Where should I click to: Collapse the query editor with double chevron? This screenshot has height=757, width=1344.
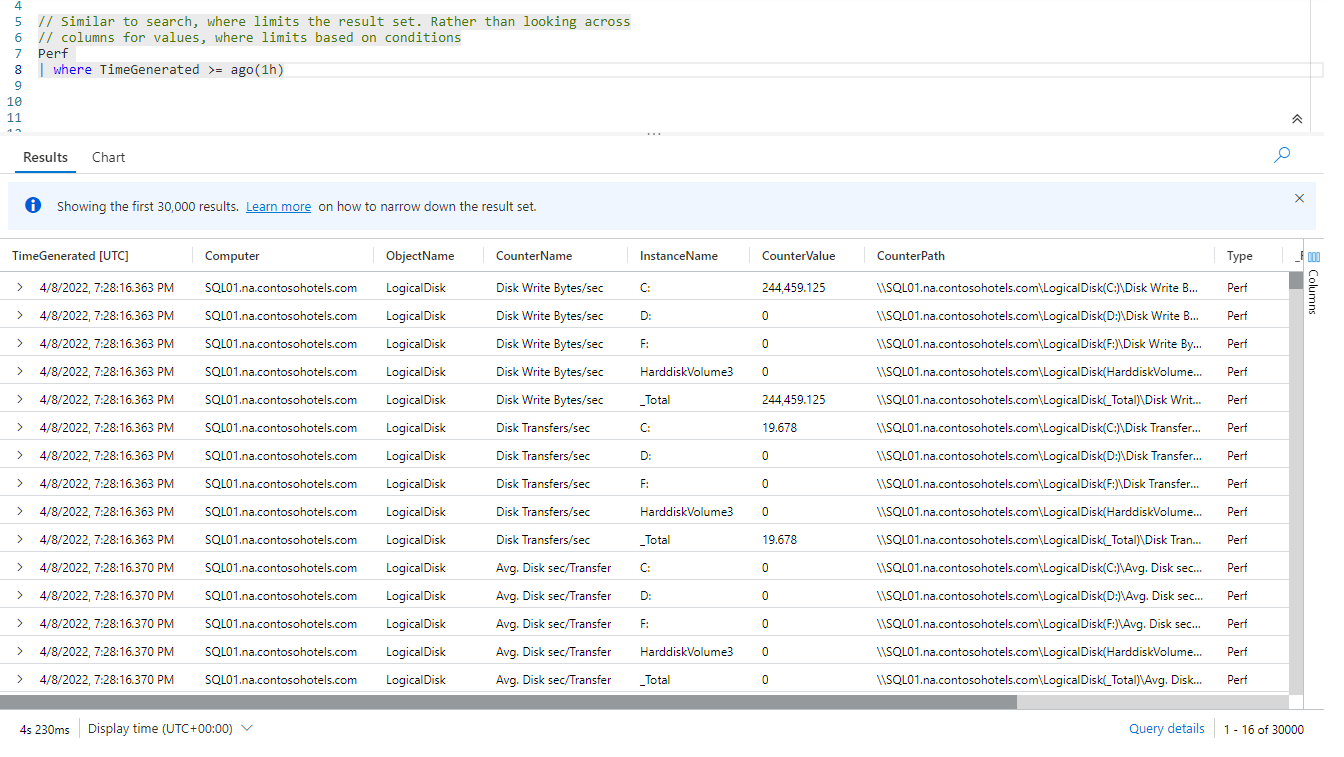(x=1297, y=119)
